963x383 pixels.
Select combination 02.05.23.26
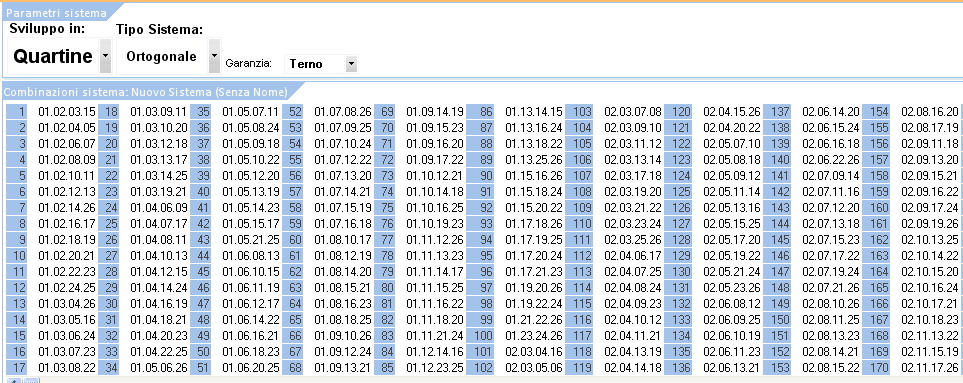pos(732,287)
